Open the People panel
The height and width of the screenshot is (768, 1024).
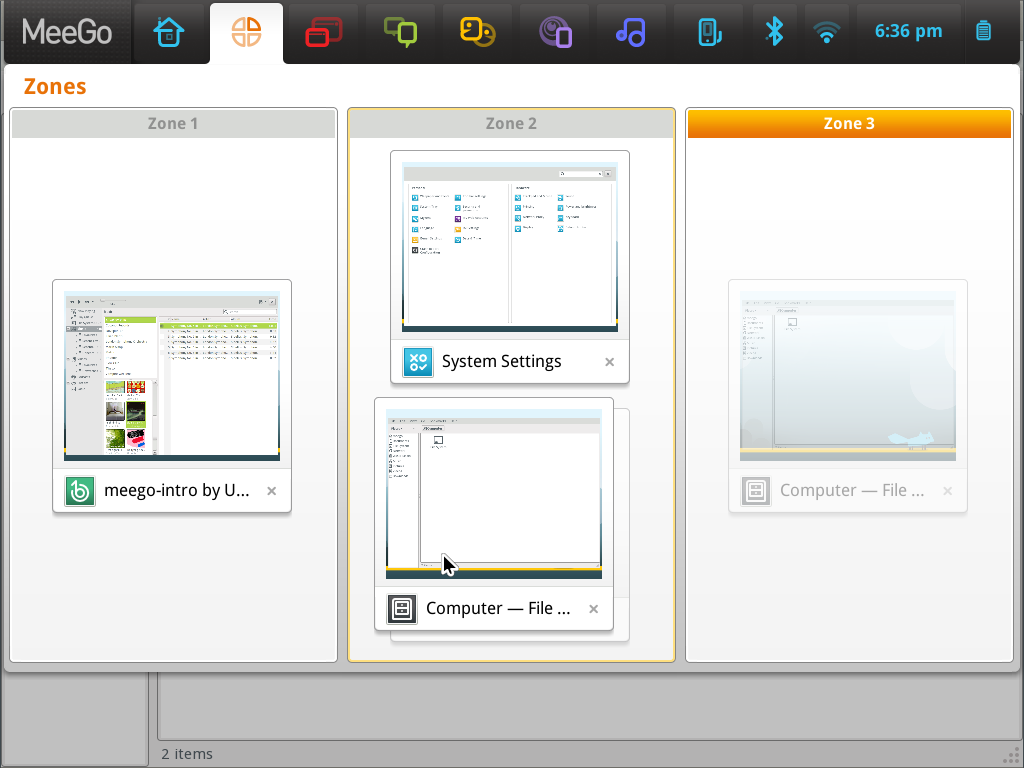[x=477, y=31]
